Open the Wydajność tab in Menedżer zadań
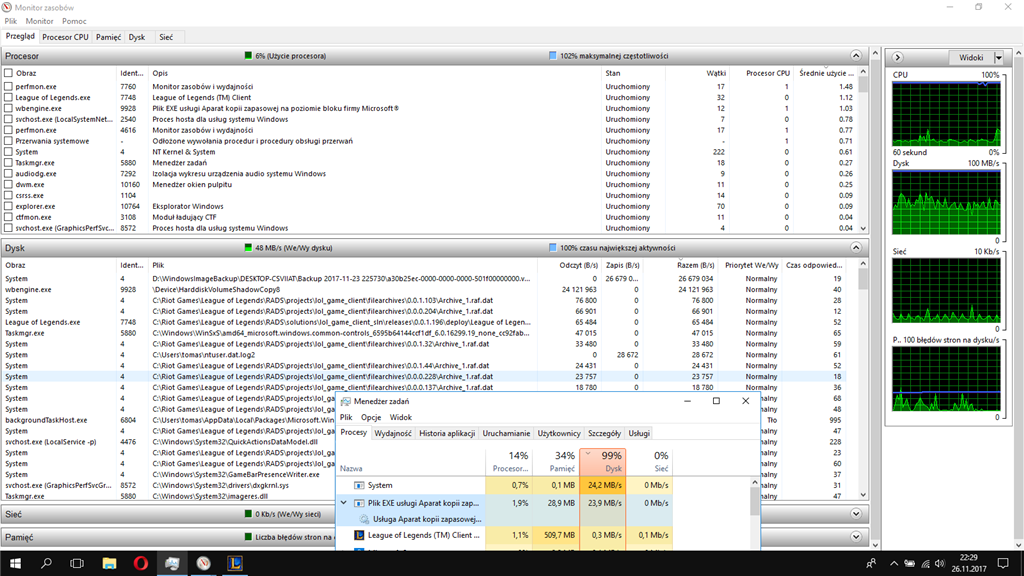Screen dimensions: 1024x576 click(393, 434)
